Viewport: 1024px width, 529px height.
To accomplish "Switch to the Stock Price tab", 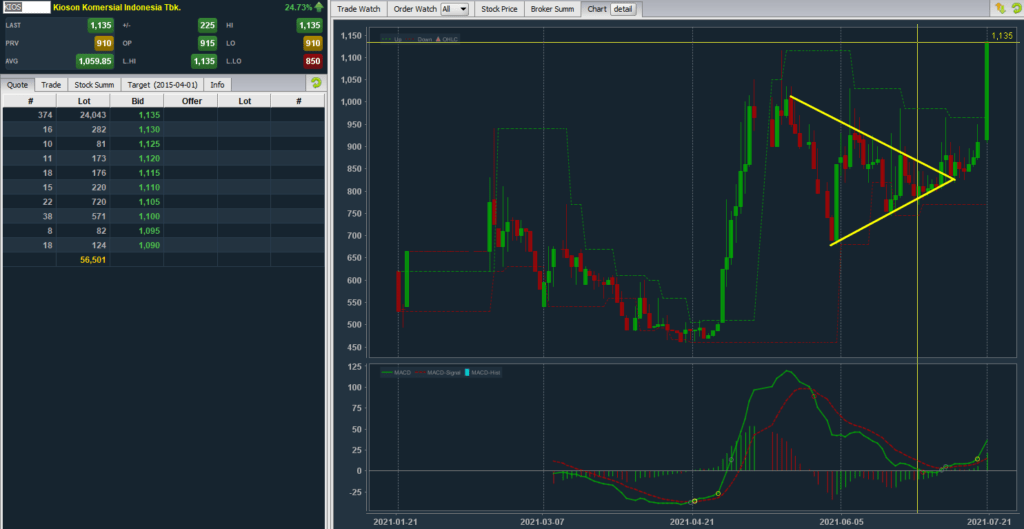I will click(500, 9).
